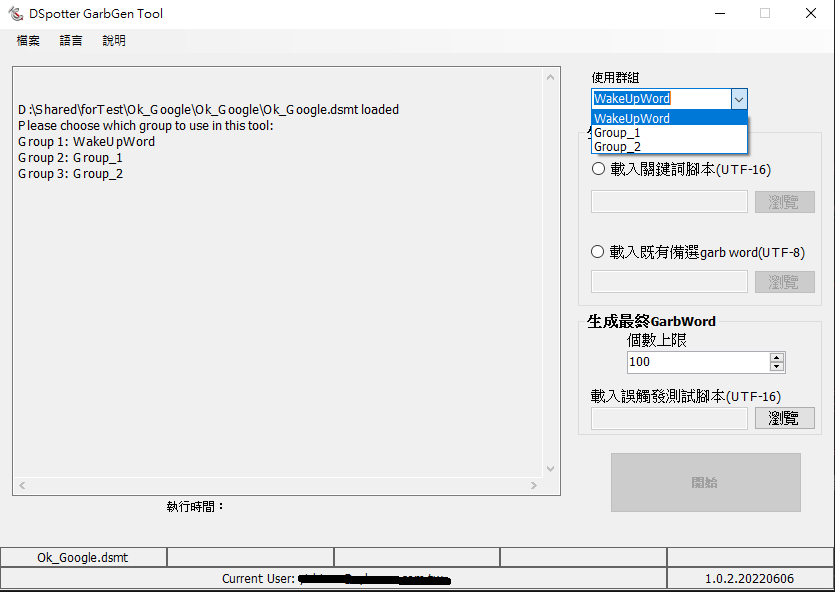Increase 個數上限 value with up arrow
The width and height of the screenshot is (835, 592).
point(777,357)
